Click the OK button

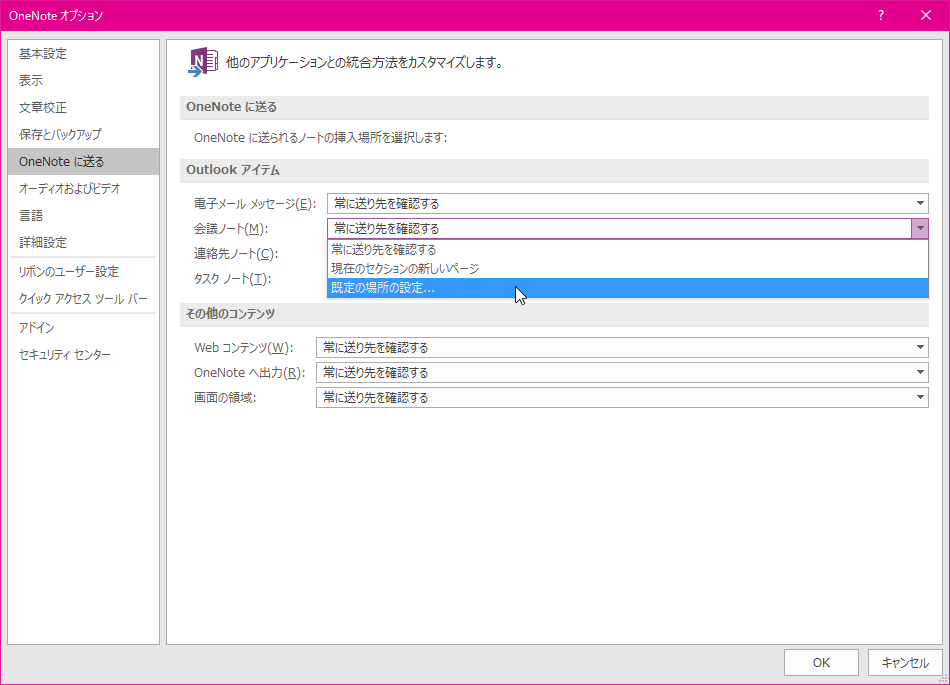click(821, 663)
